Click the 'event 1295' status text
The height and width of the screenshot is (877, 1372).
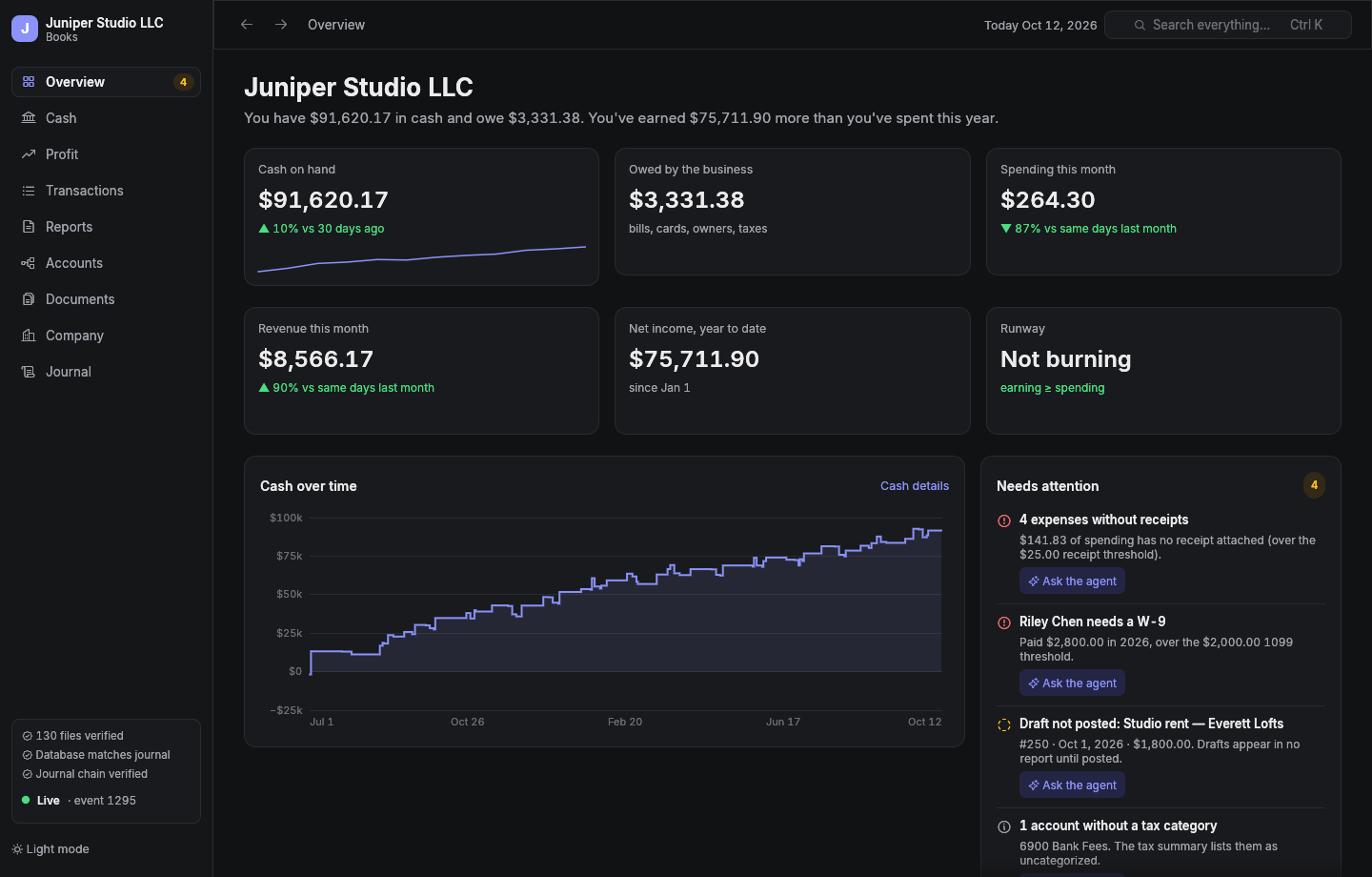click(105, 801)
